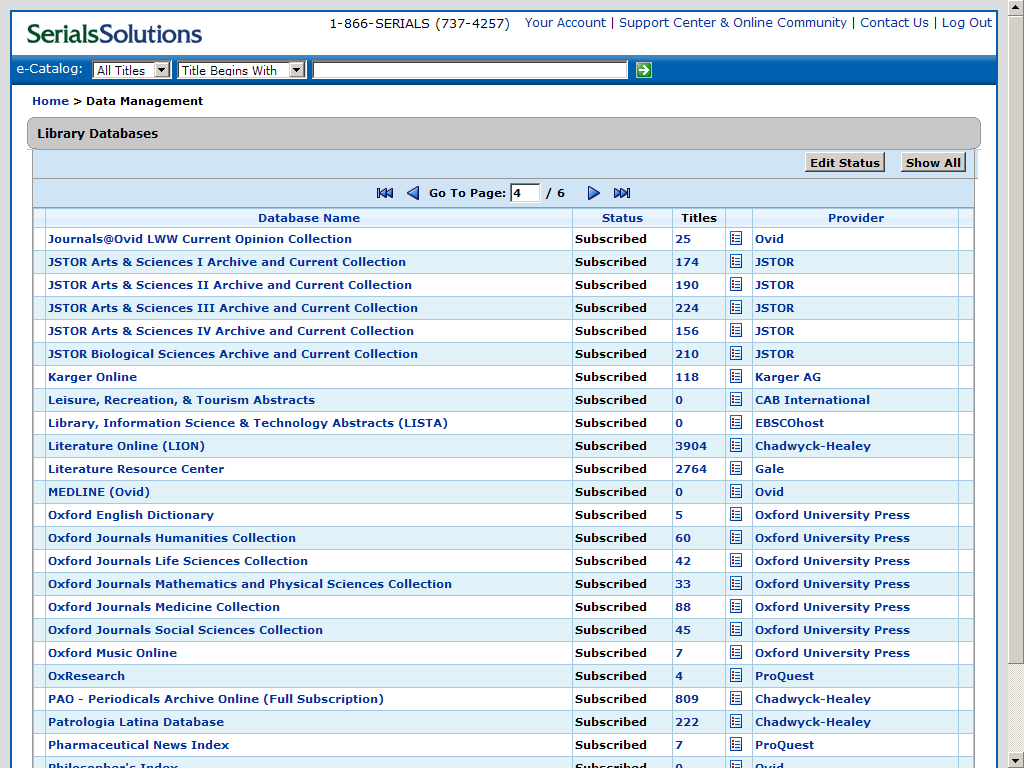Open the All Titles dropdown
This screenshot has height=768, width=1024.
tap(131, 70)
